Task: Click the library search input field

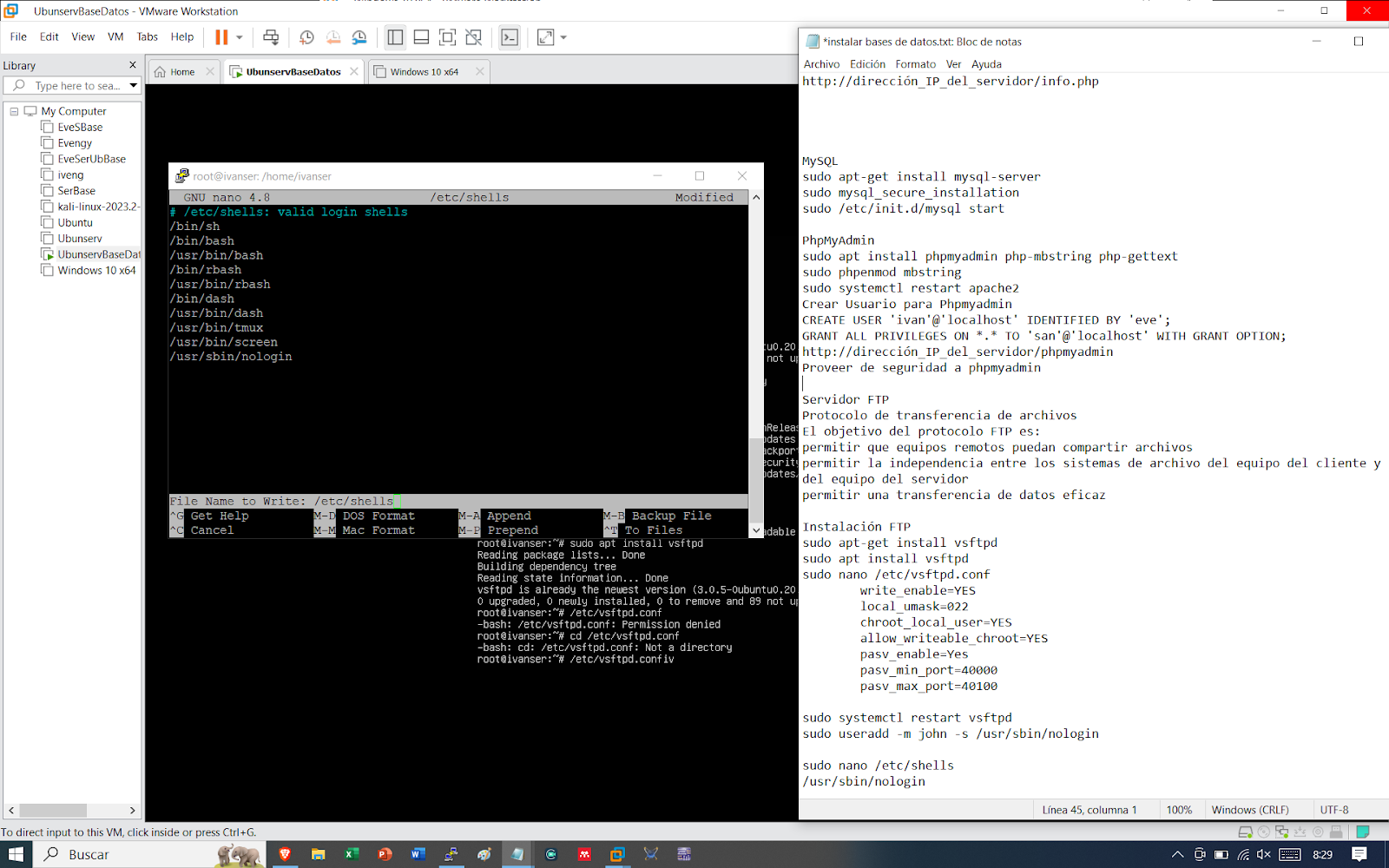Action: click(x=72, y=86)
